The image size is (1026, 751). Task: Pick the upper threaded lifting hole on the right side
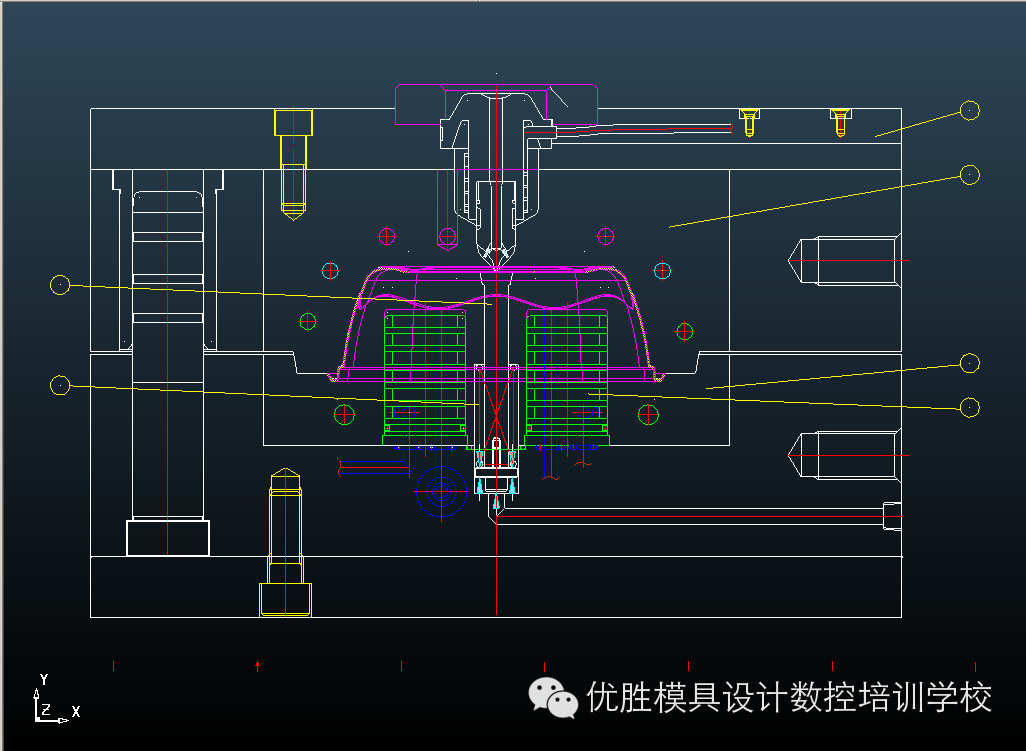845,261
